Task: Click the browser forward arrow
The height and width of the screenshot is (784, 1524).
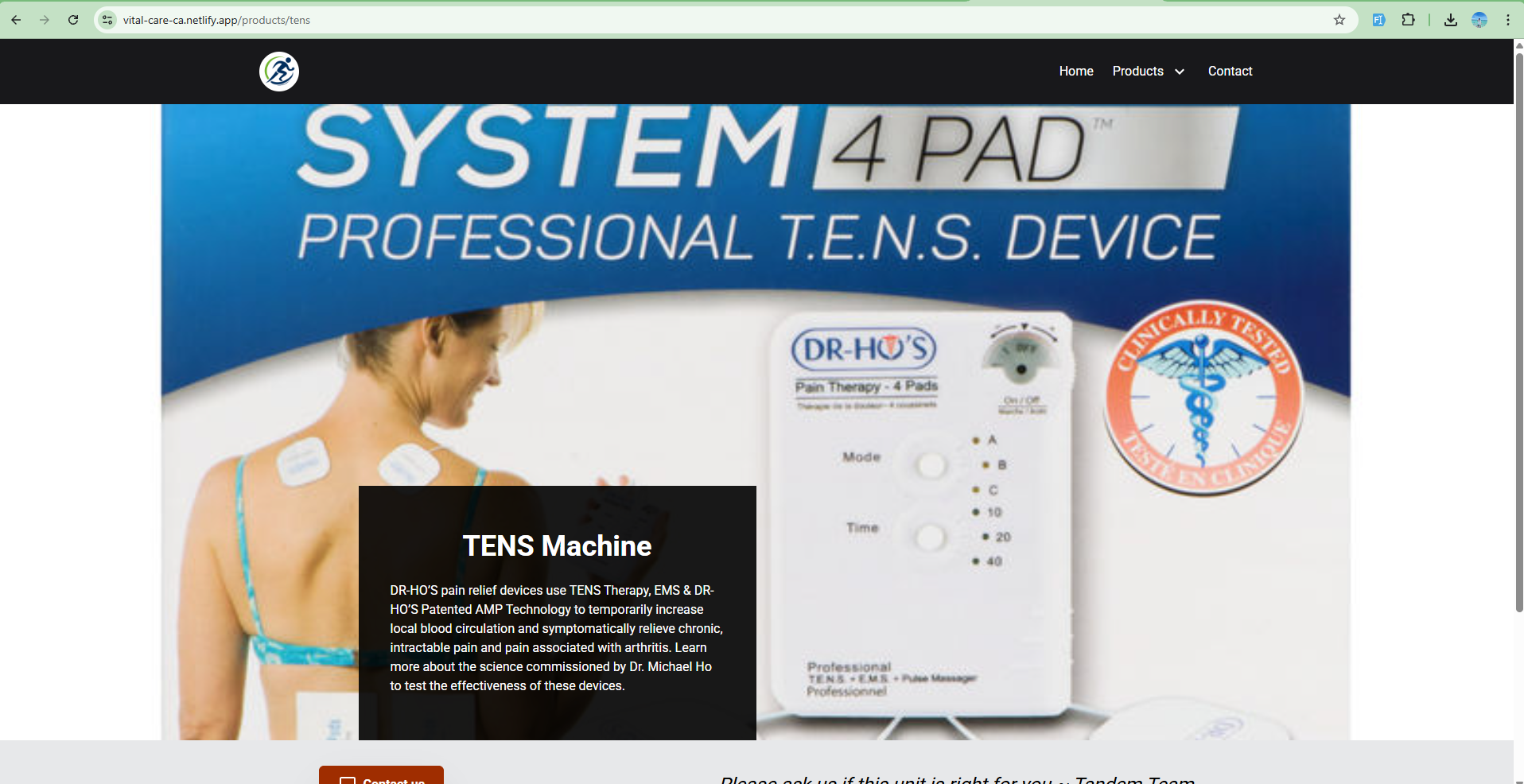Action: [45, 20]
